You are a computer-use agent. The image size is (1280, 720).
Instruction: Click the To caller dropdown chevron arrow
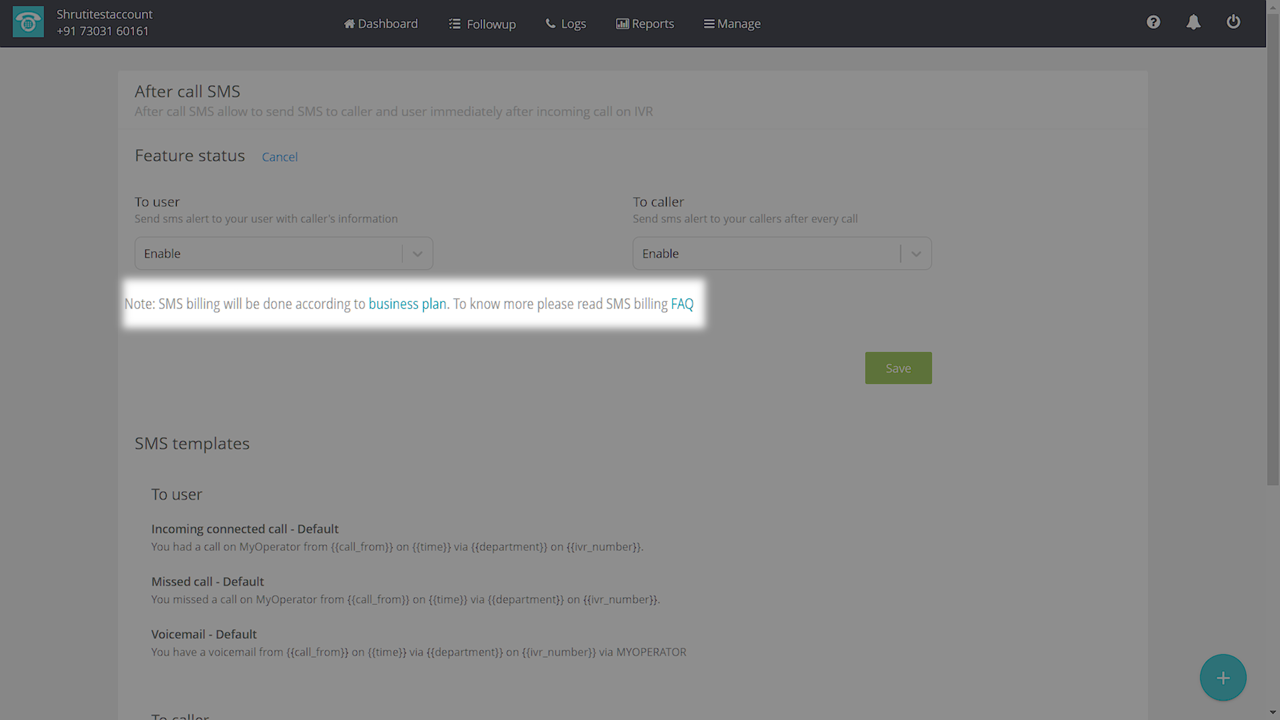click(x=915, y=254)
